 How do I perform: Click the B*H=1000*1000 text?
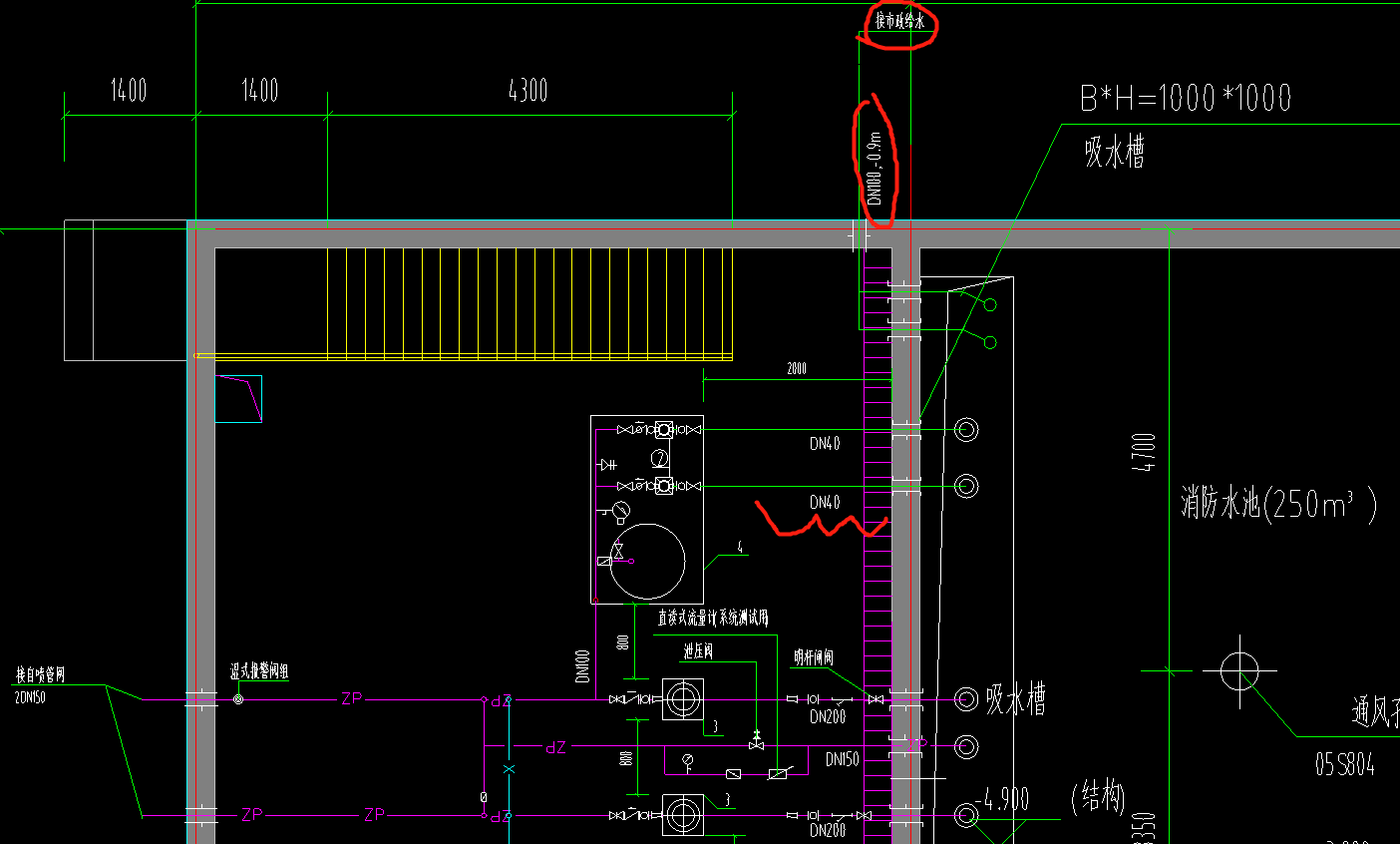(x=1186, y=98)
